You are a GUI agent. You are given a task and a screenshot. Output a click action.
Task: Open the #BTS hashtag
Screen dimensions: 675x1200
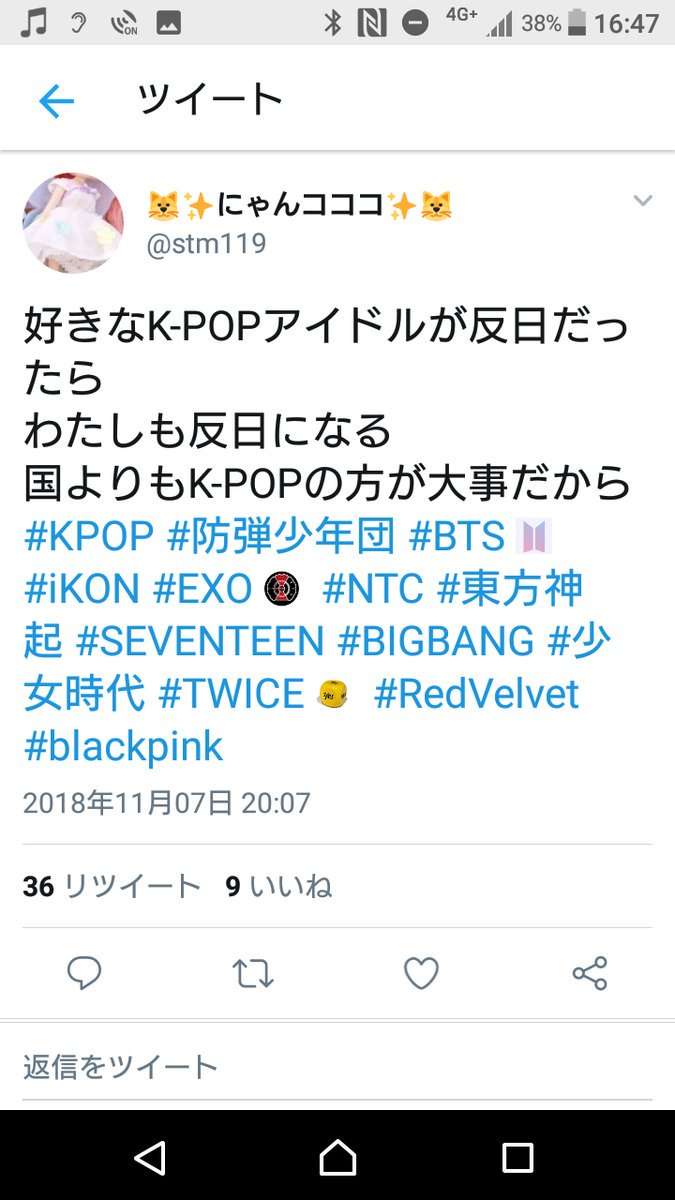(457, 537)
